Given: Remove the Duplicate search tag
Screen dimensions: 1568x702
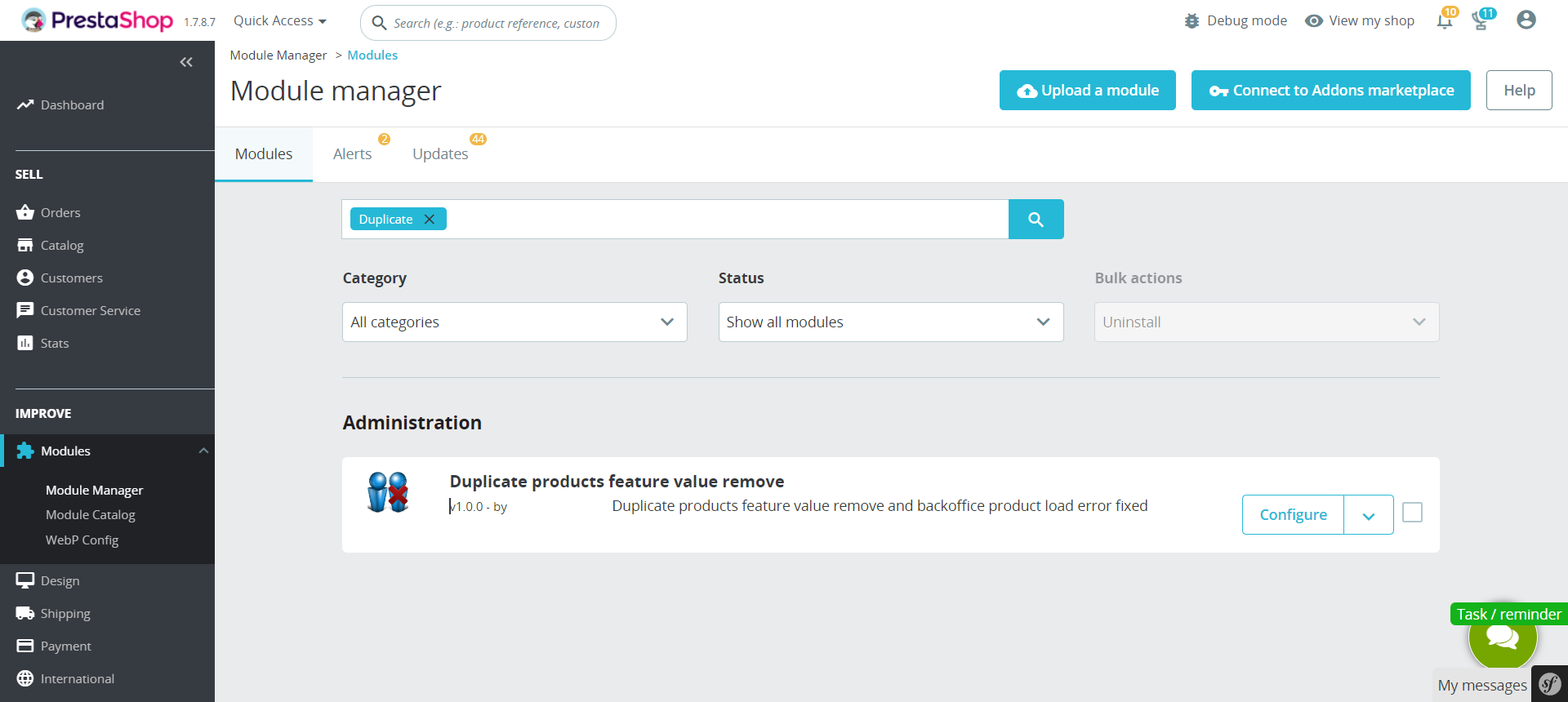Looking at the screenshot, I should 429,220.
